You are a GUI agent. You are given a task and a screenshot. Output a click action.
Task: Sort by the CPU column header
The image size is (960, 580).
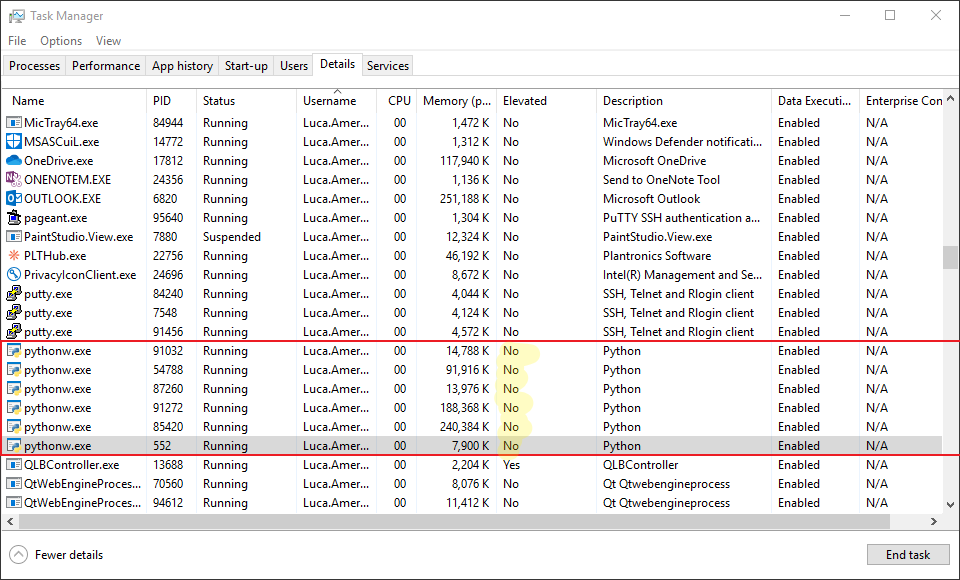399,101
